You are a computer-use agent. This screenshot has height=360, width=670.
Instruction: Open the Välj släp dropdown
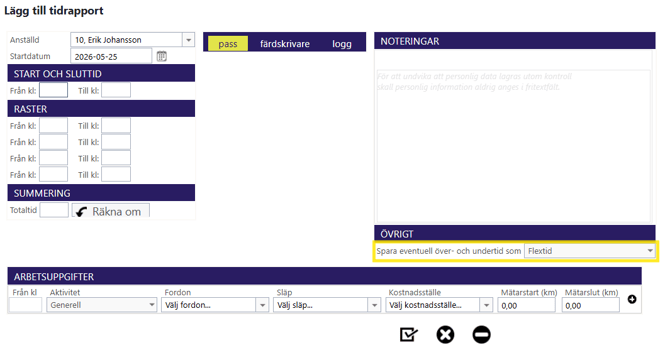pyautogui.click(x=327, y=305)
